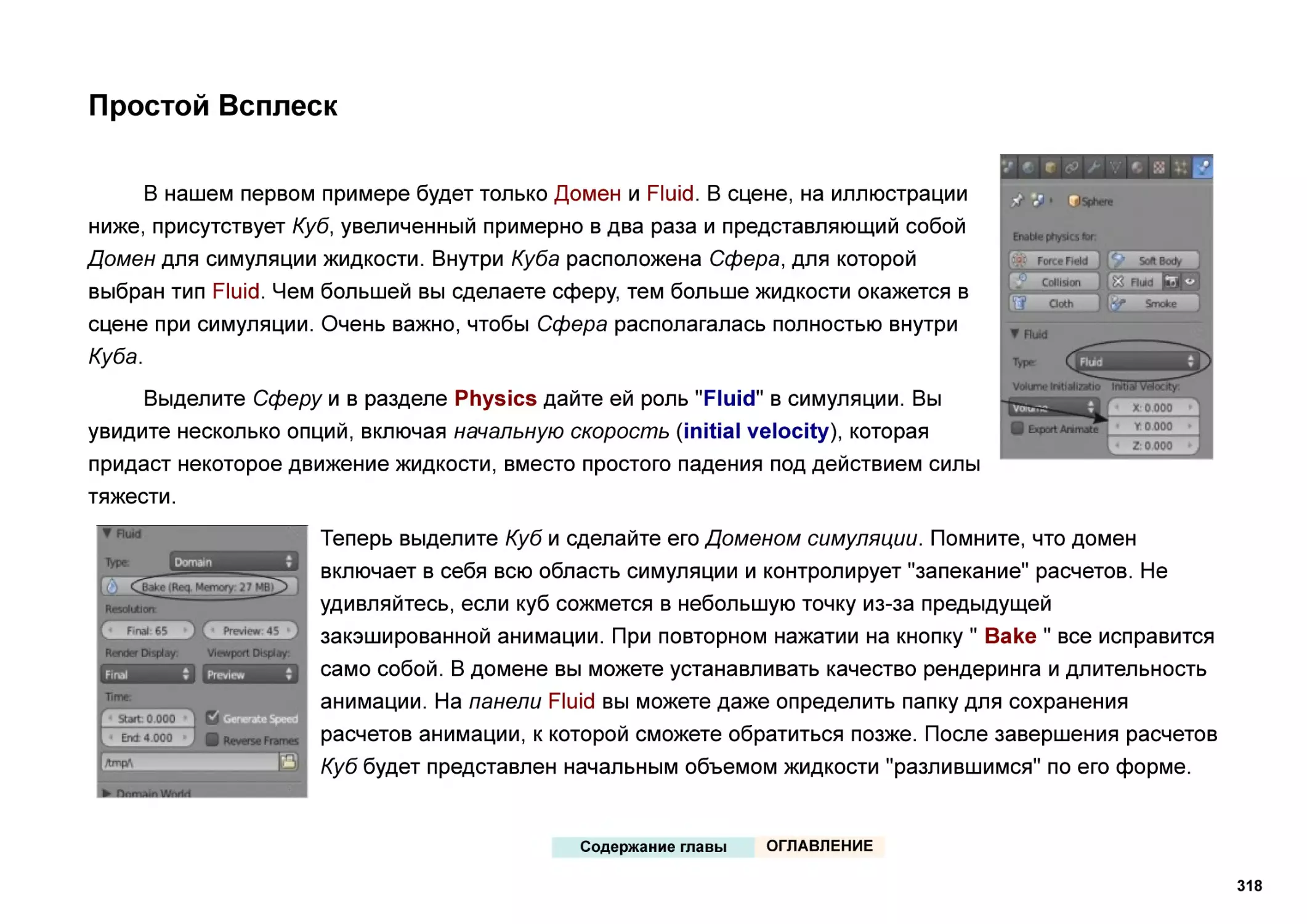1307x924 pixels.
Task: Open the Type dropdown set to Fluid
Action: pyautogui.click(x=1136, y=362)
